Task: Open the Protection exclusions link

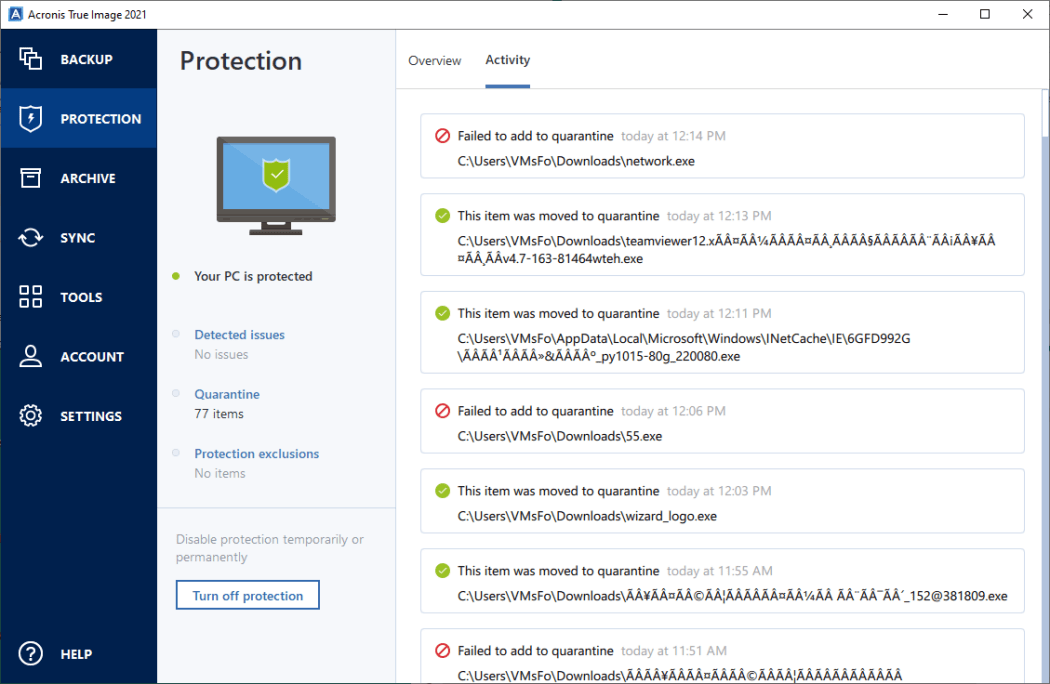Action: [256, 453]
